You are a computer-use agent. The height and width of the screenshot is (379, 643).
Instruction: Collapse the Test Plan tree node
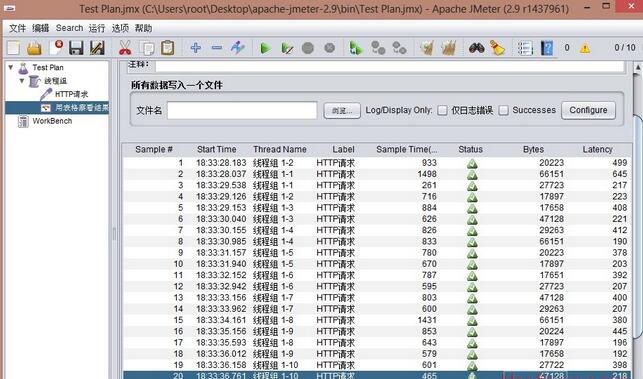coord(11,67)
